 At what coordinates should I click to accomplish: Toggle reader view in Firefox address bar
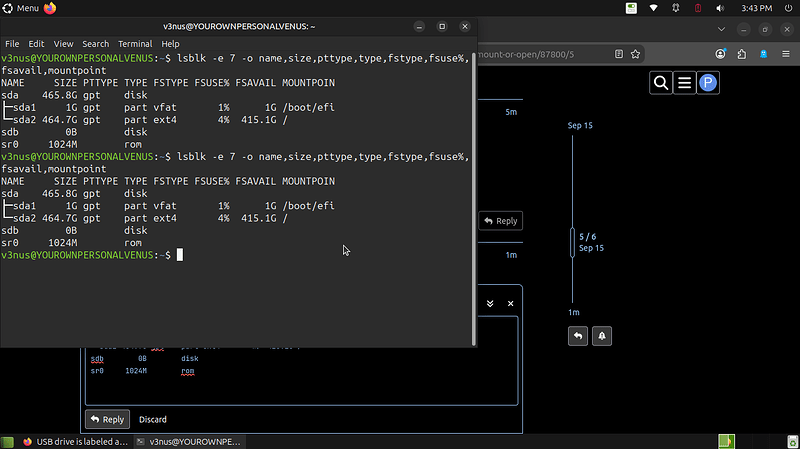click(619, 54)
